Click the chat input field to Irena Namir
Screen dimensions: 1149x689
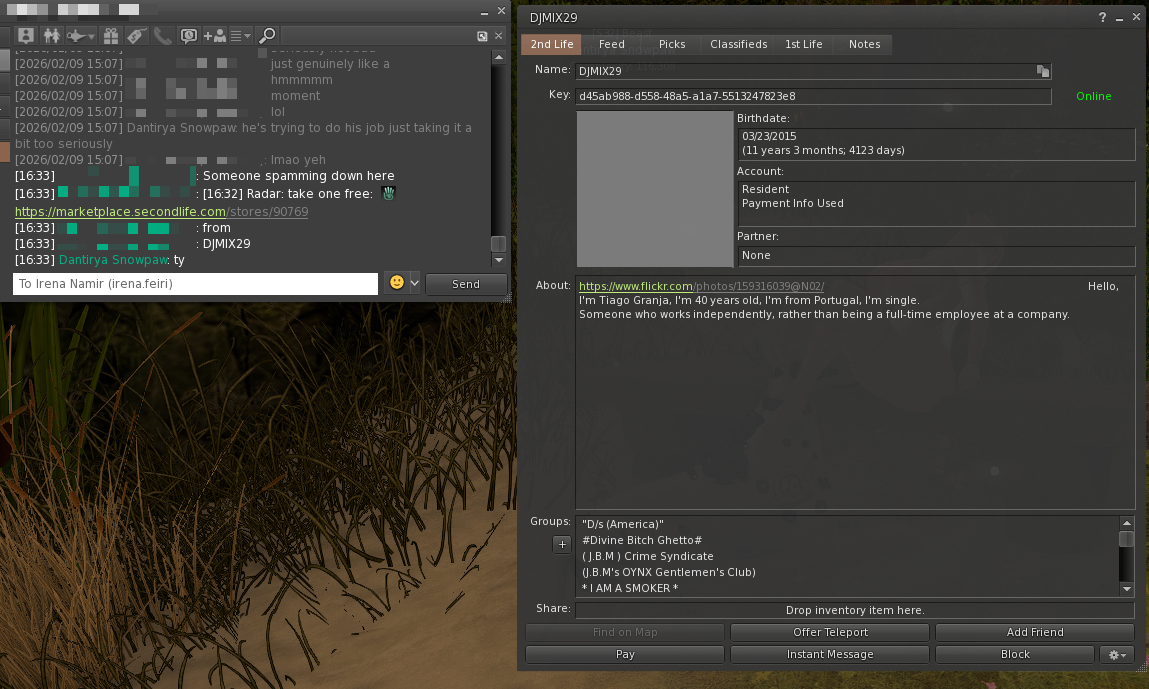click(x=195, y=284)
